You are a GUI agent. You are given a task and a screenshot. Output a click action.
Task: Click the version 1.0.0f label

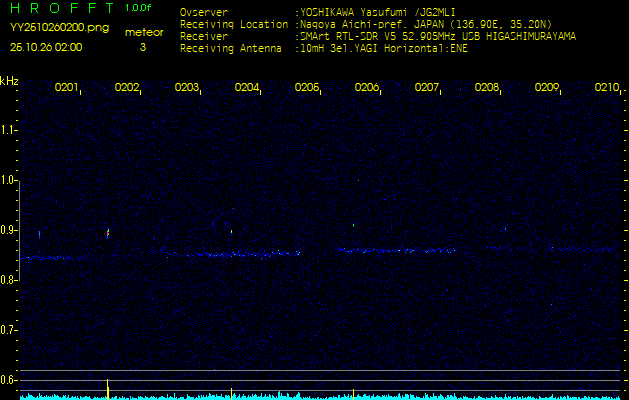[x=140, y=8]
